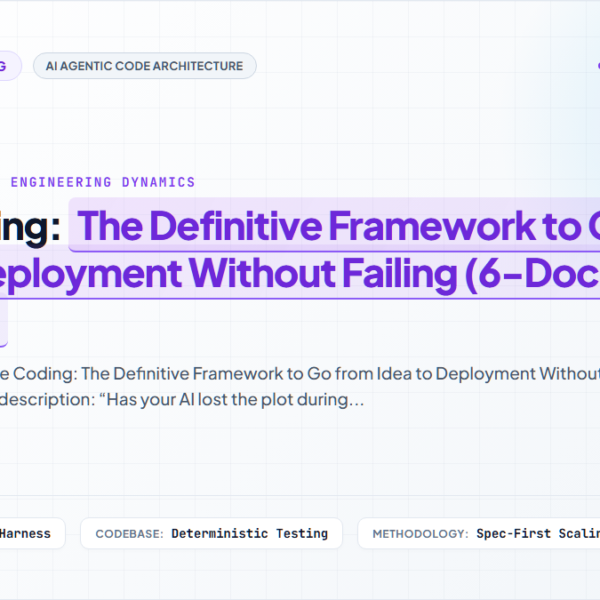This screenshot has height=600, width=600.
Task: Click the text "Has your AI lost the plot during..."
Action: 232,399
